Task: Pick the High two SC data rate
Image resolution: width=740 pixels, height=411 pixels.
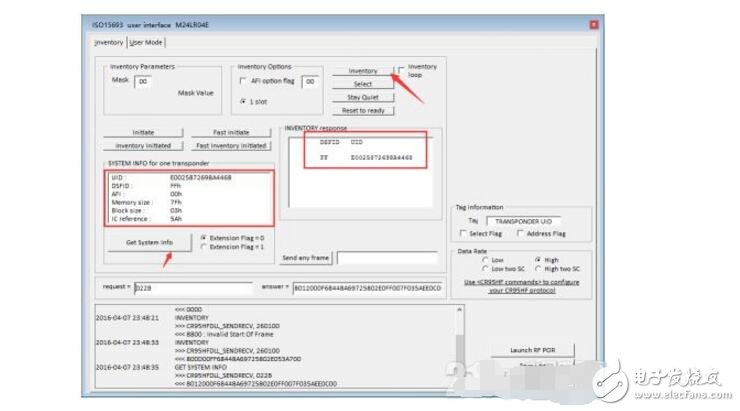Action: (x=539, y=269)
